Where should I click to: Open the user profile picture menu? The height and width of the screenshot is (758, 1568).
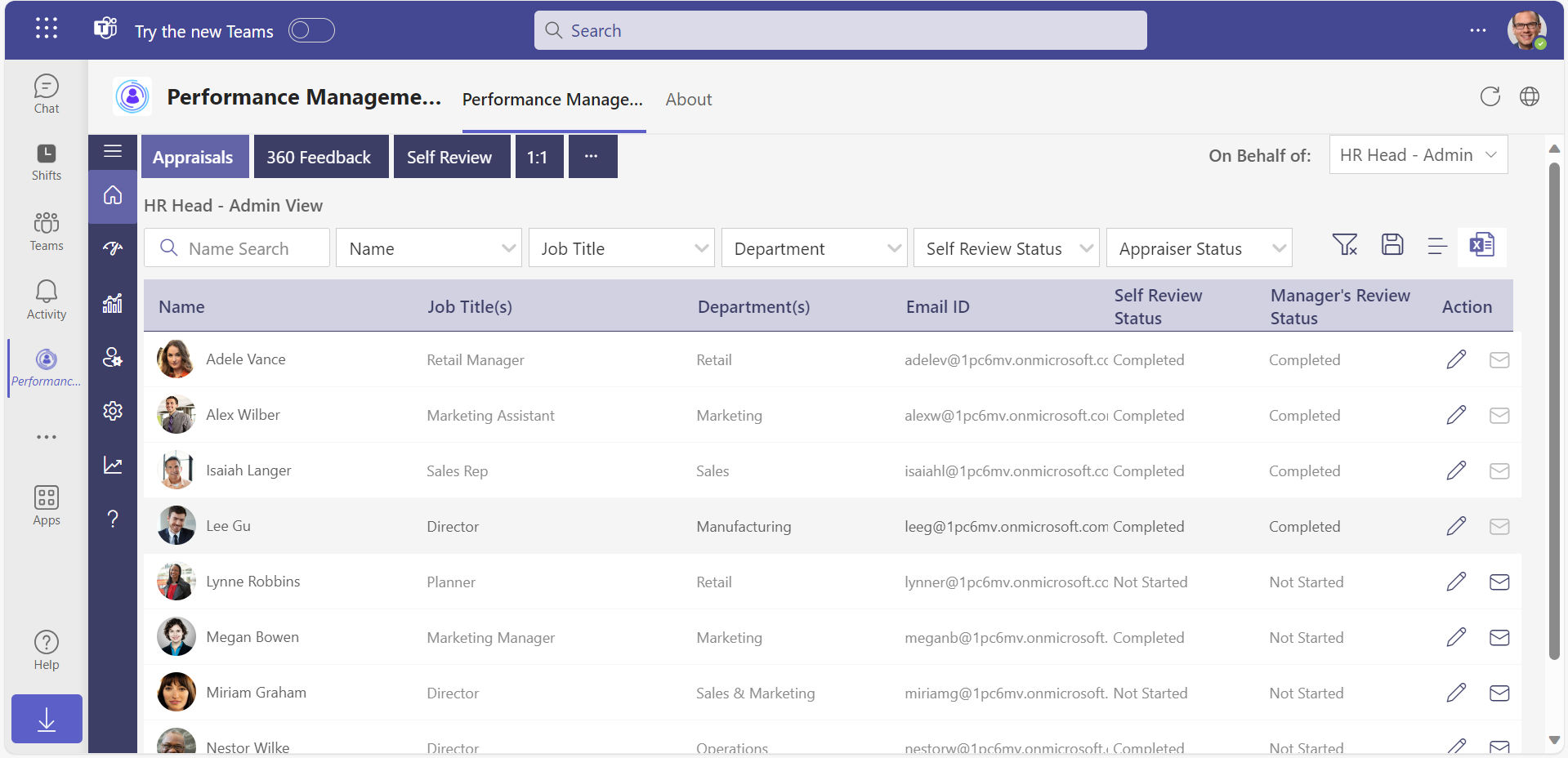[1526, 30]
